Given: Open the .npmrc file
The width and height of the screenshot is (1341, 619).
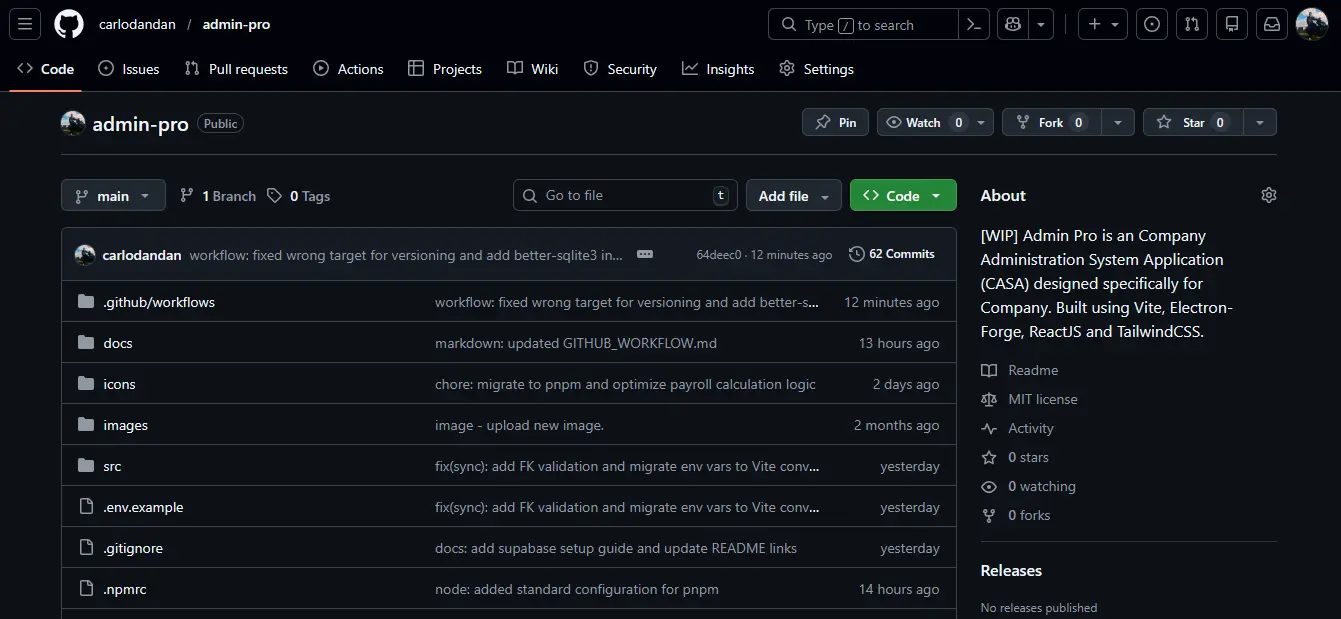Looking at the screenshot, I should 125,589.
